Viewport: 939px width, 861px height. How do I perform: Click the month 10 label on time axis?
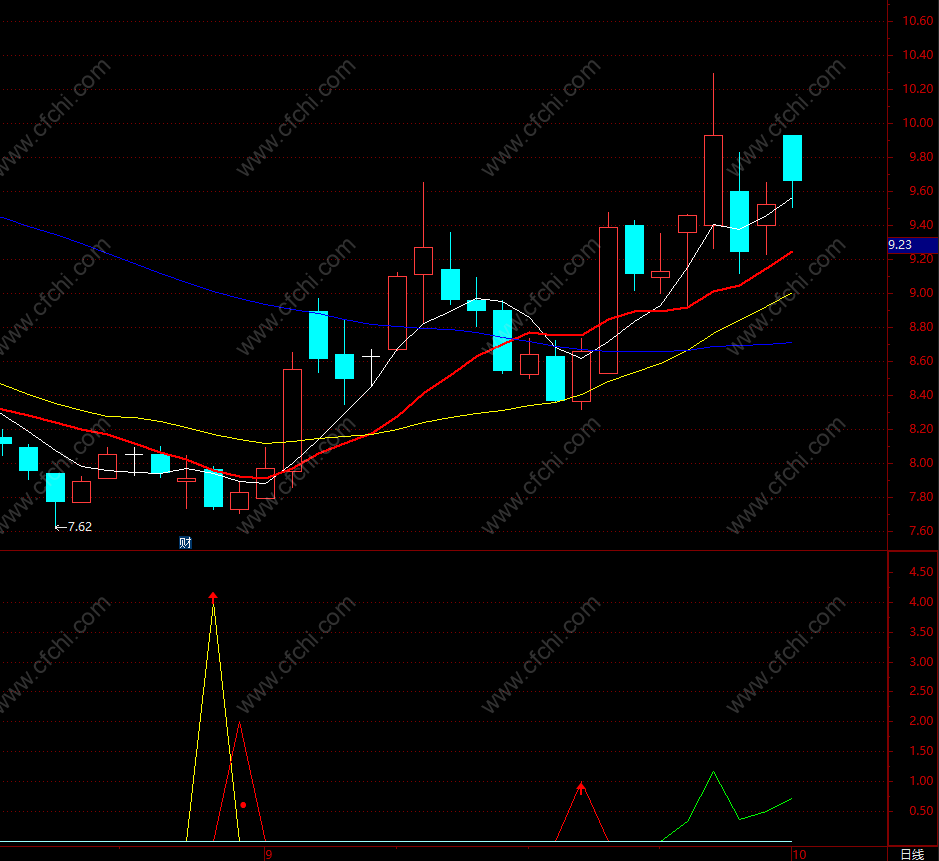click(x=799, y=854)
